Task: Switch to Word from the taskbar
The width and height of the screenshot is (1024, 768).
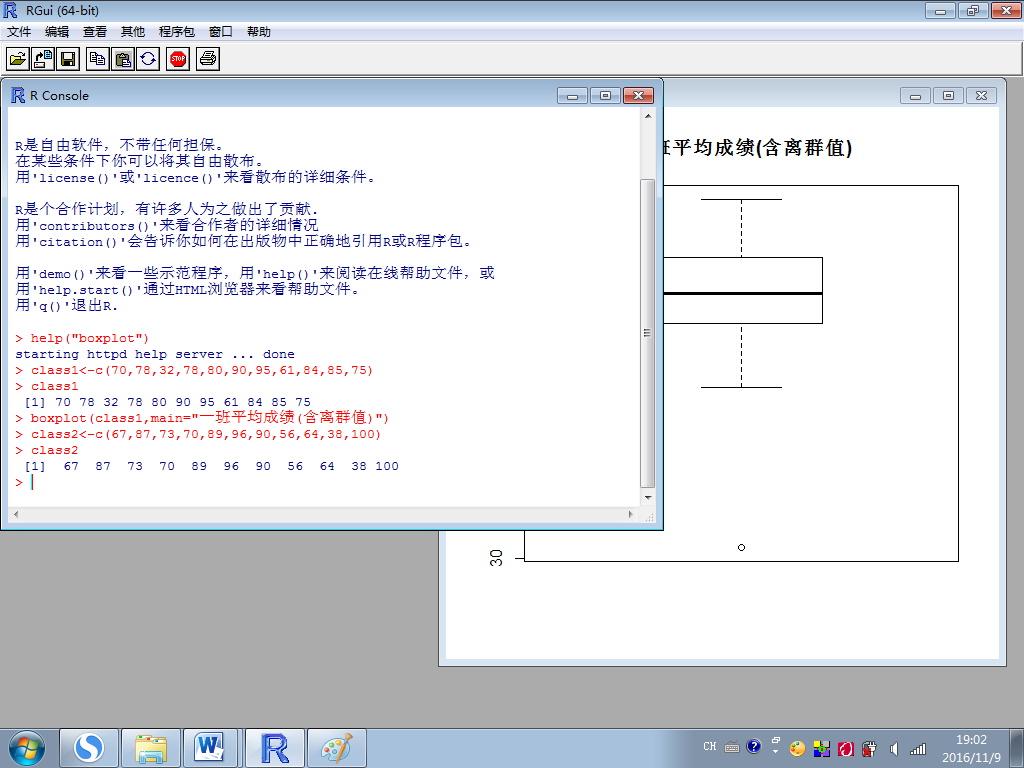Action: tap(211, 748)
